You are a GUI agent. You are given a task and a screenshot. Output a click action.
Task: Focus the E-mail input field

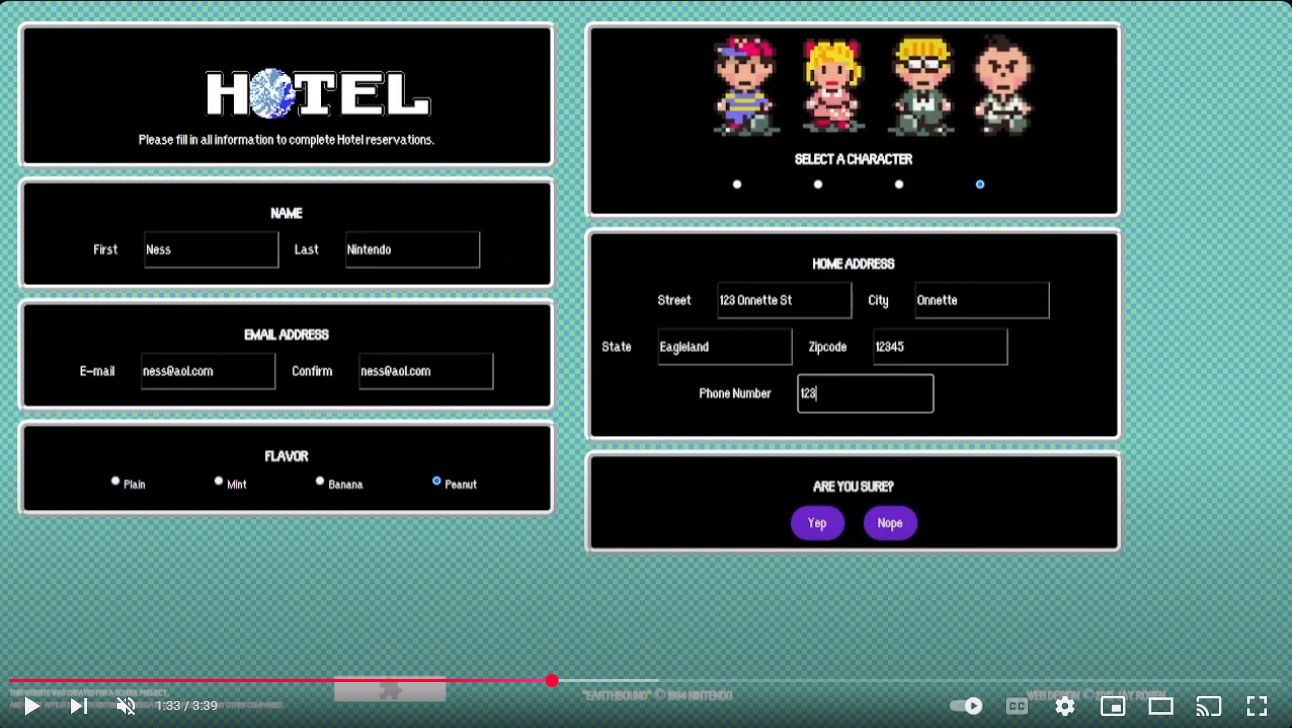click(208, 371)
